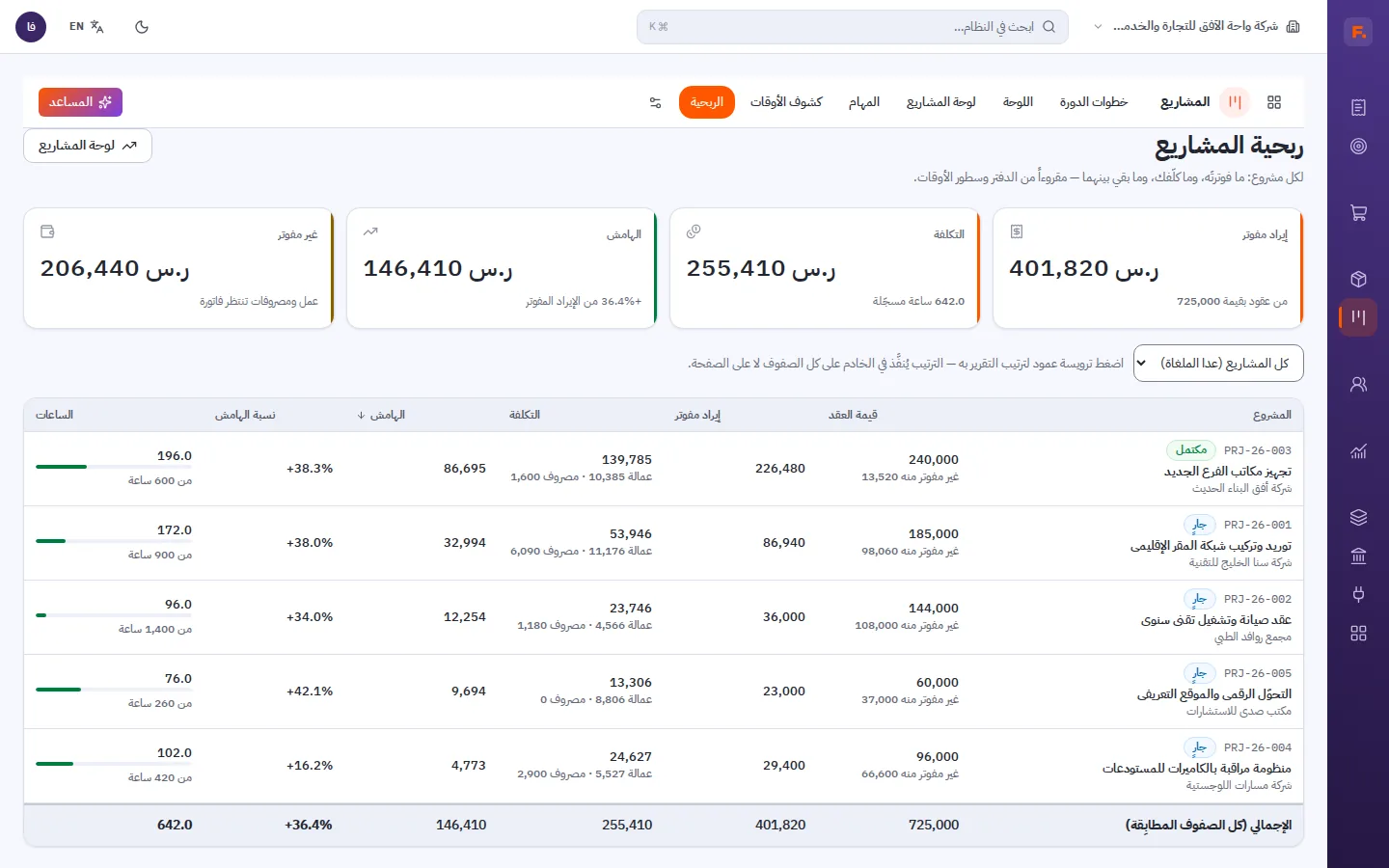Click the search field in the top bar

(852, 27)
